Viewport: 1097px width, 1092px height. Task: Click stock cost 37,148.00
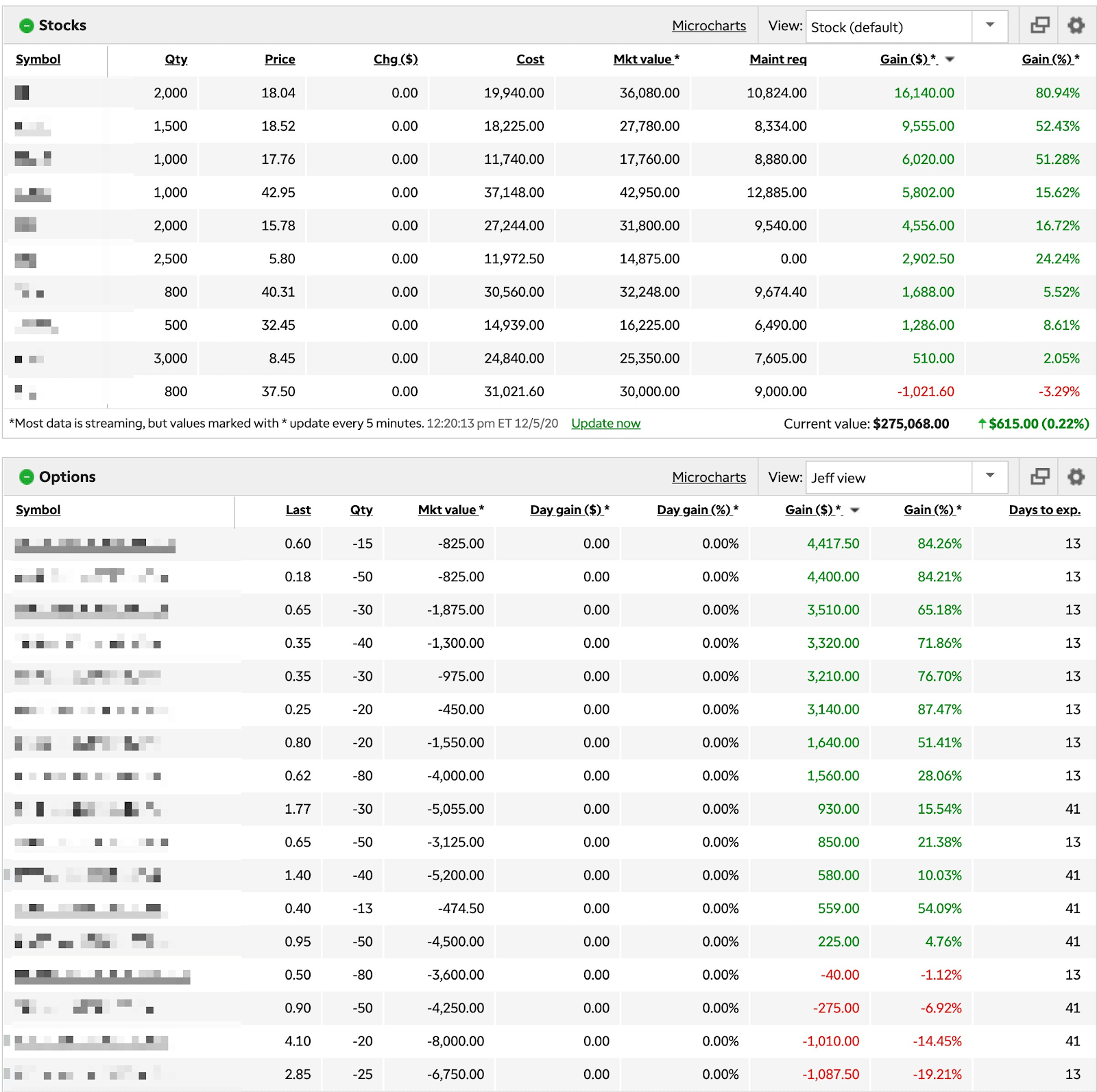click(x=514, y=193)
